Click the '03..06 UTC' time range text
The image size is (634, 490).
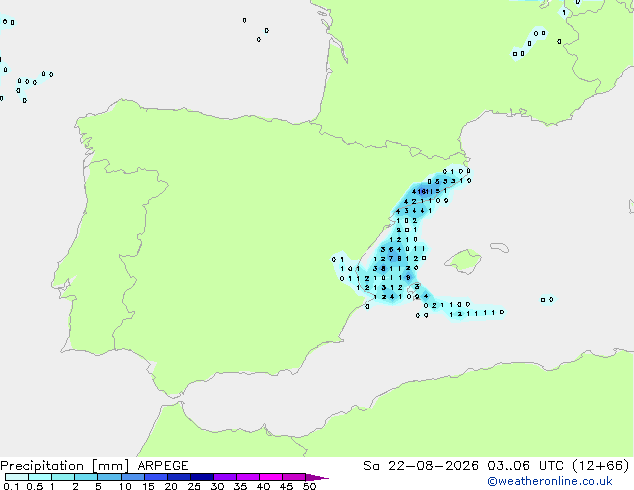(525, 466)
